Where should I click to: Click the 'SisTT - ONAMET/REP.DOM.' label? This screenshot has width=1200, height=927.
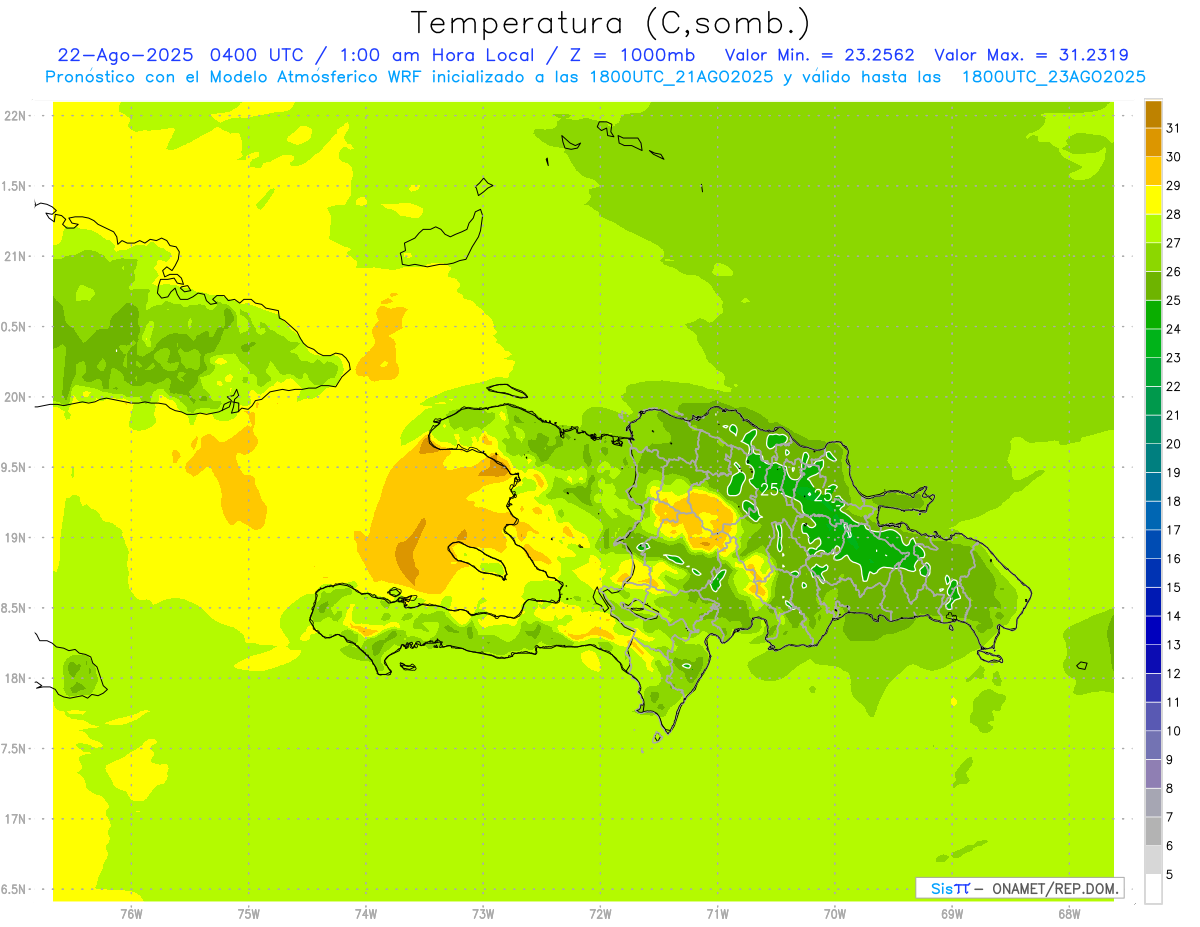point(1020,888)
